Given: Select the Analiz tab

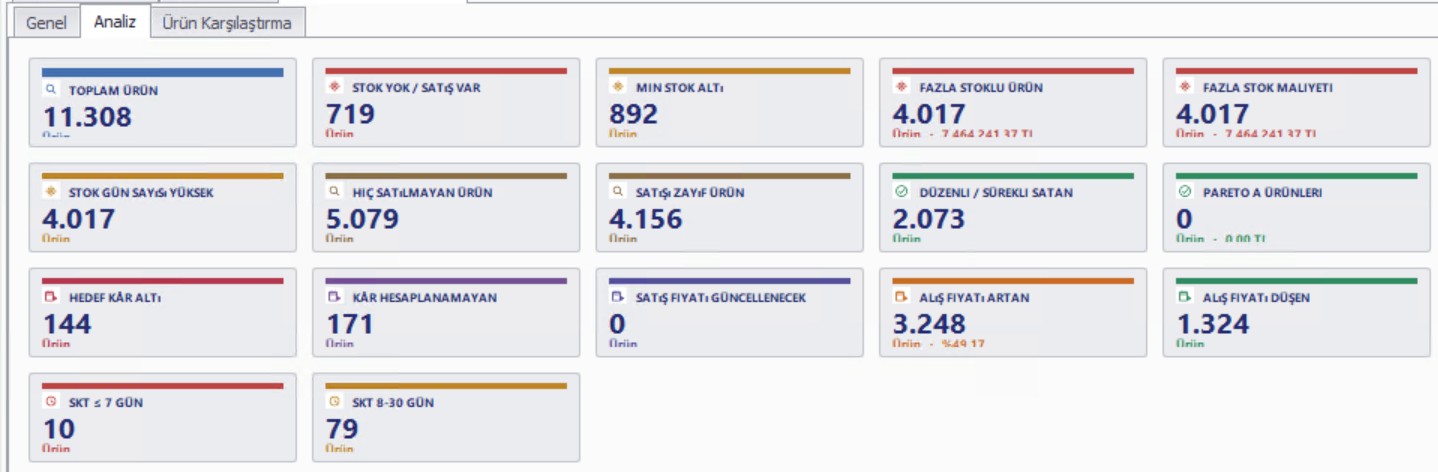Looking at the screenshot, I should [115, 21].
